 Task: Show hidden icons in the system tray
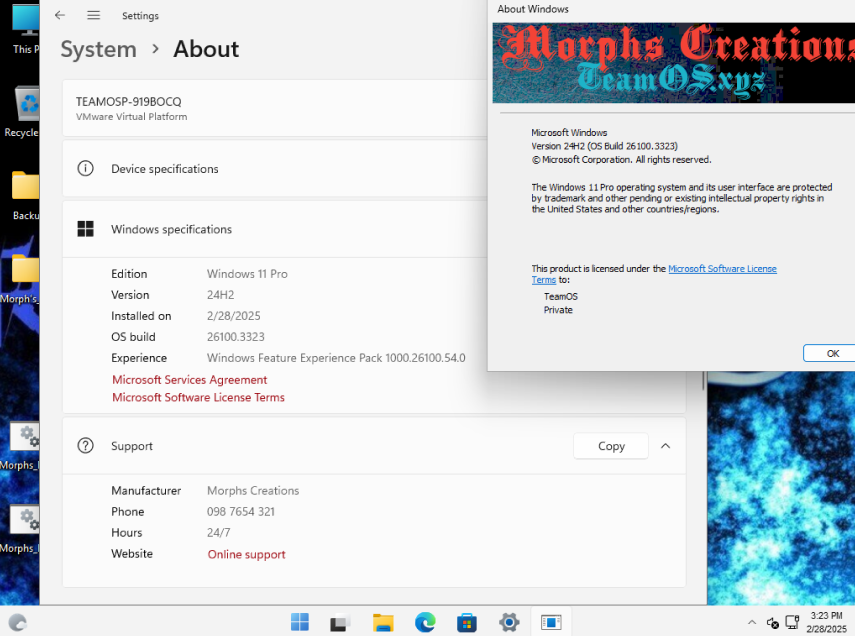(x=751, y=622)
